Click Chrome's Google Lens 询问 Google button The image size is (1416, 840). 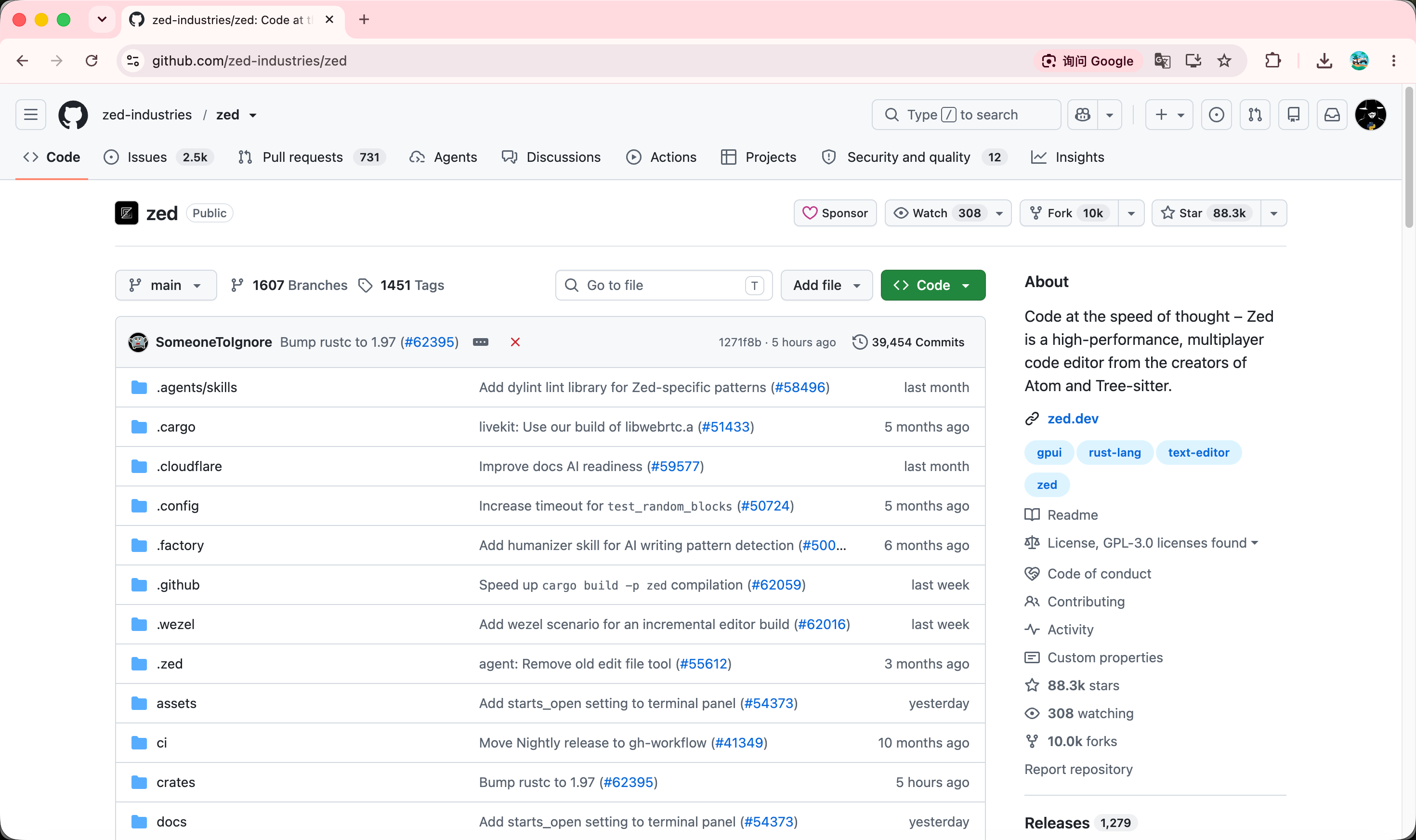[1088, 61]
